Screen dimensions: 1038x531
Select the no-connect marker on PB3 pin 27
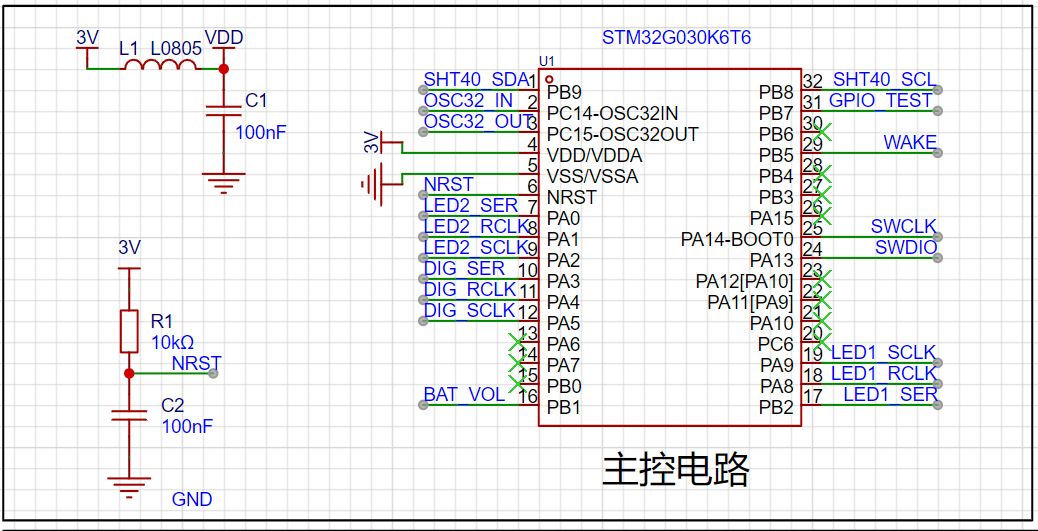click(x=822, y=195)
